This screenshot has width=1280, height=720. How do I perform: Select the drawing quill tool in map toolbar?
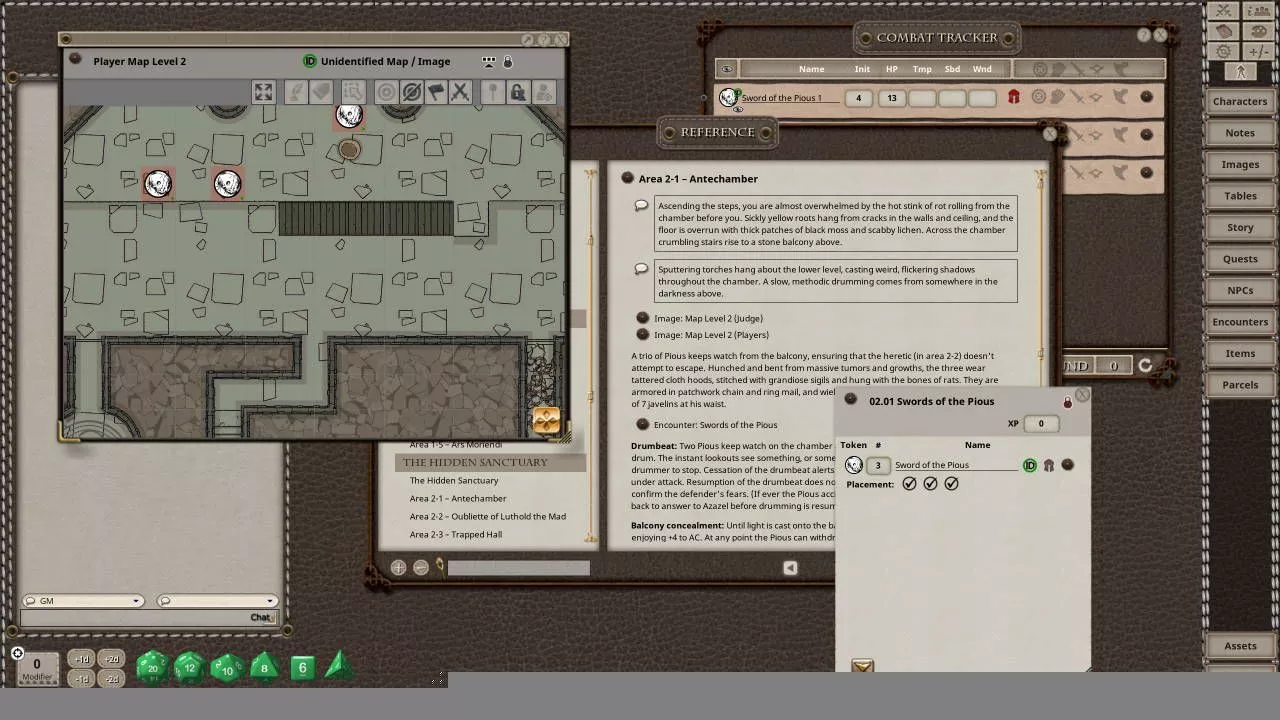[296, 92]
